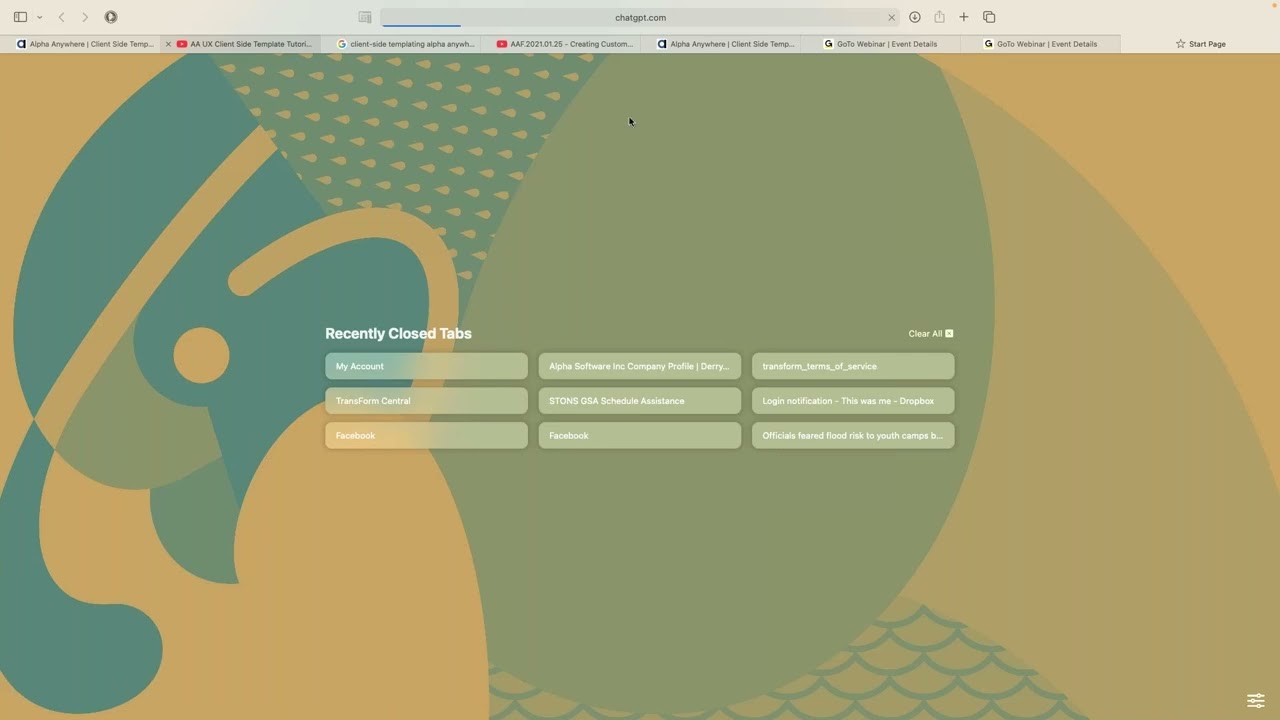Click the star icon on Start Page tab

[x=1180, y=44]
